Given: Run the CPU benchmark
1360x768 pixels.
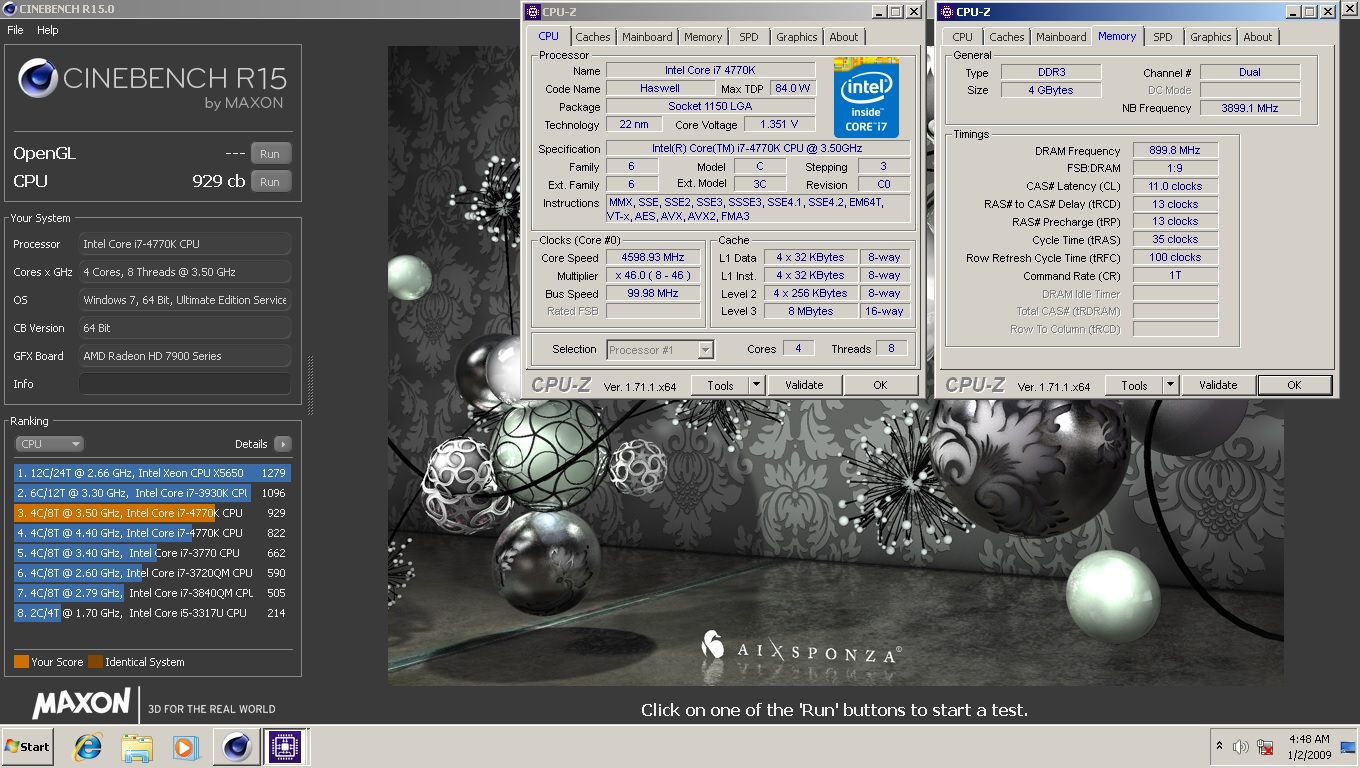Looking at the screenshot, I should (x=270, y=182).
